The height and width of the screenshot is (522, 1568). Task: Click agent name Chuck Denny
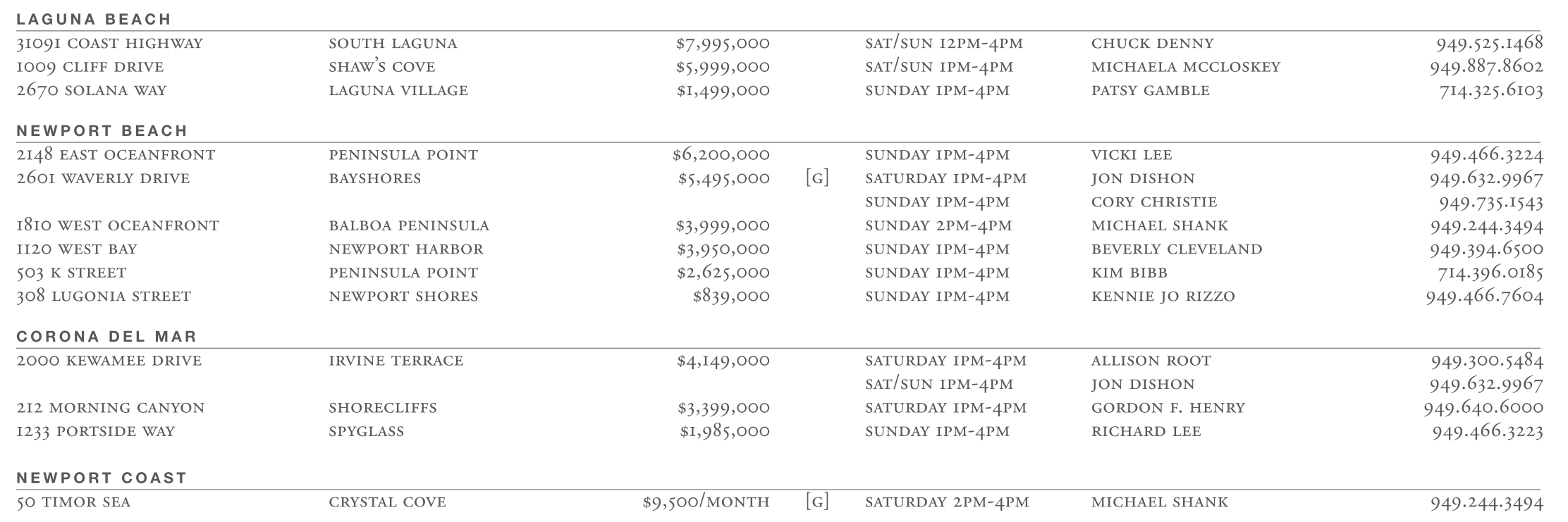tap(1152, 44)
